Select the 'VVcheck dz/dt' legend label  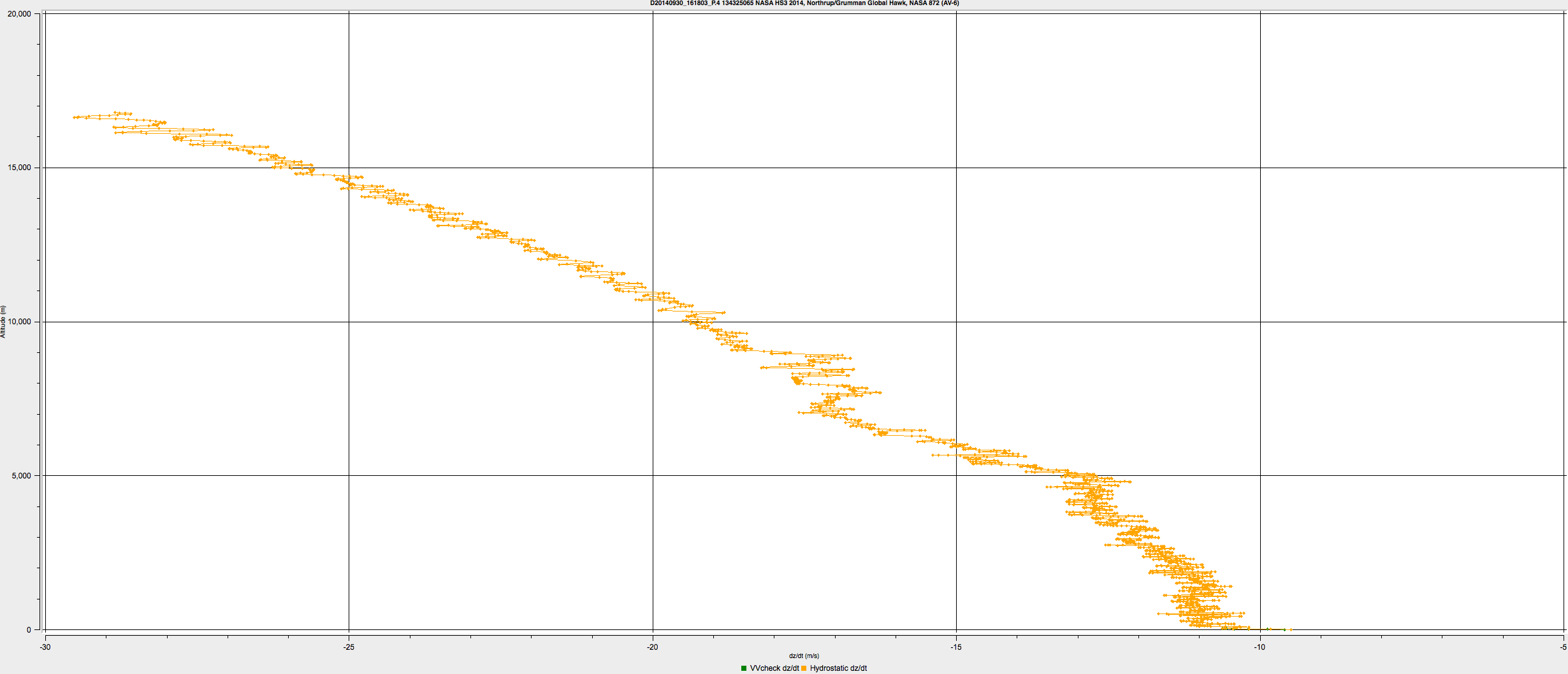tap(774, 668)
